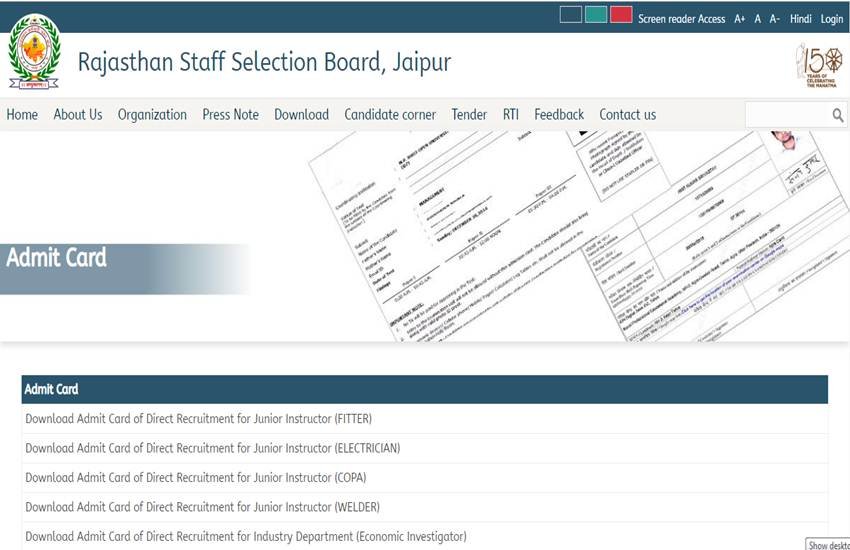The height and width of the screenshot is (550, 850).
Task: Click the Admit Card table header
Action: coord(424,389)
